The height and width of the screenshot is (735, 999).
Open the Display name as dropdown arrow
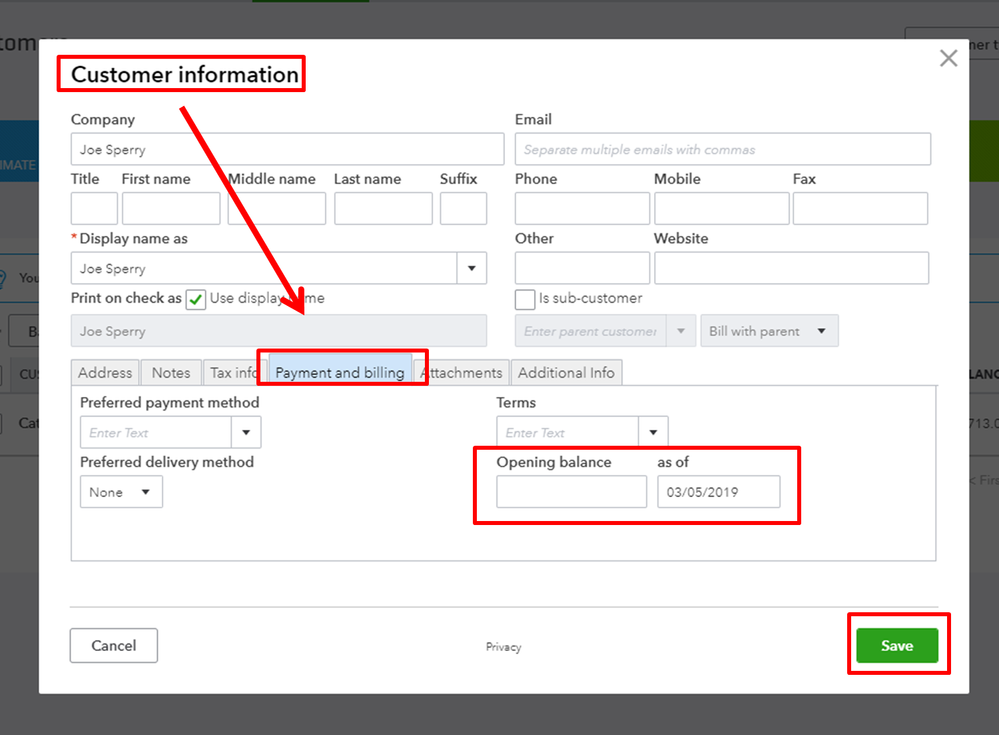click(x=471, y=268)
